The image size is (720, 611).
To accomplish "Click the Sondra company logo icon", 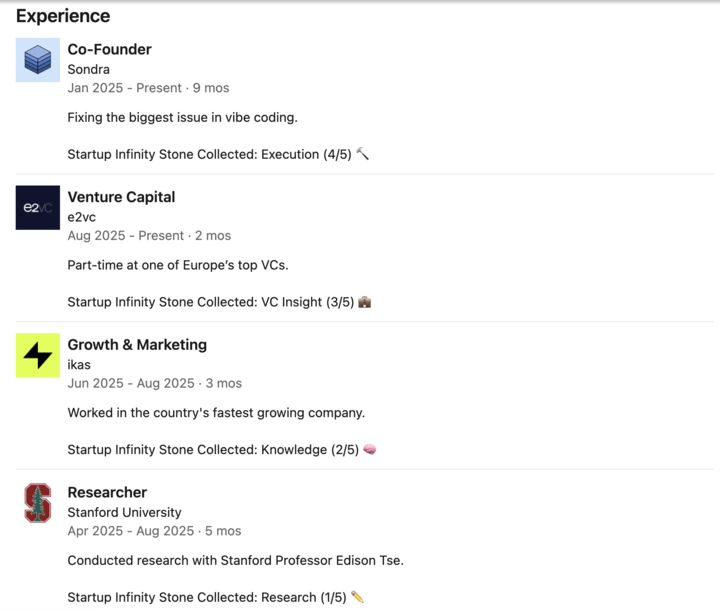I will 38,59.
